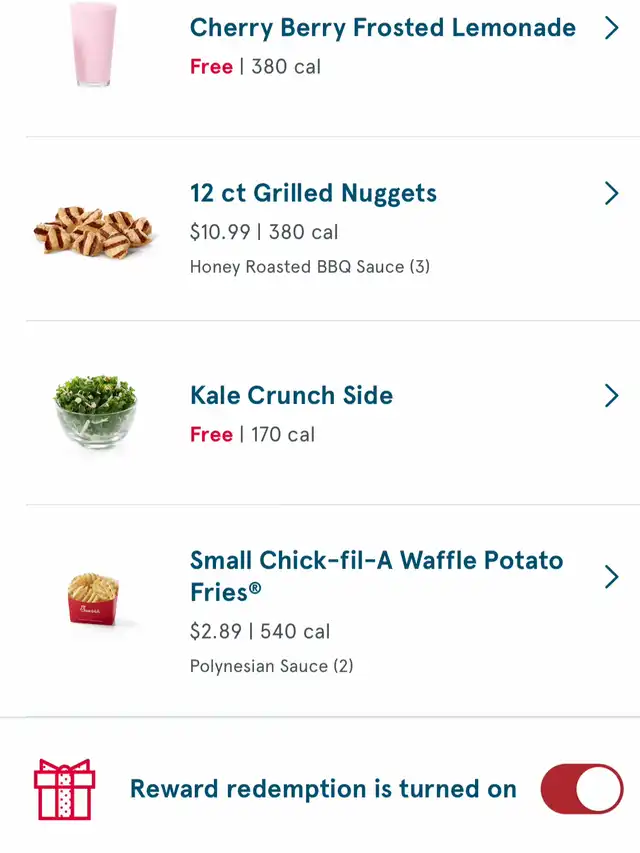Open the Waffle Potato Fries chevron arrow
The height and width of the screenshot is (853, 640).
coord(612,577)
